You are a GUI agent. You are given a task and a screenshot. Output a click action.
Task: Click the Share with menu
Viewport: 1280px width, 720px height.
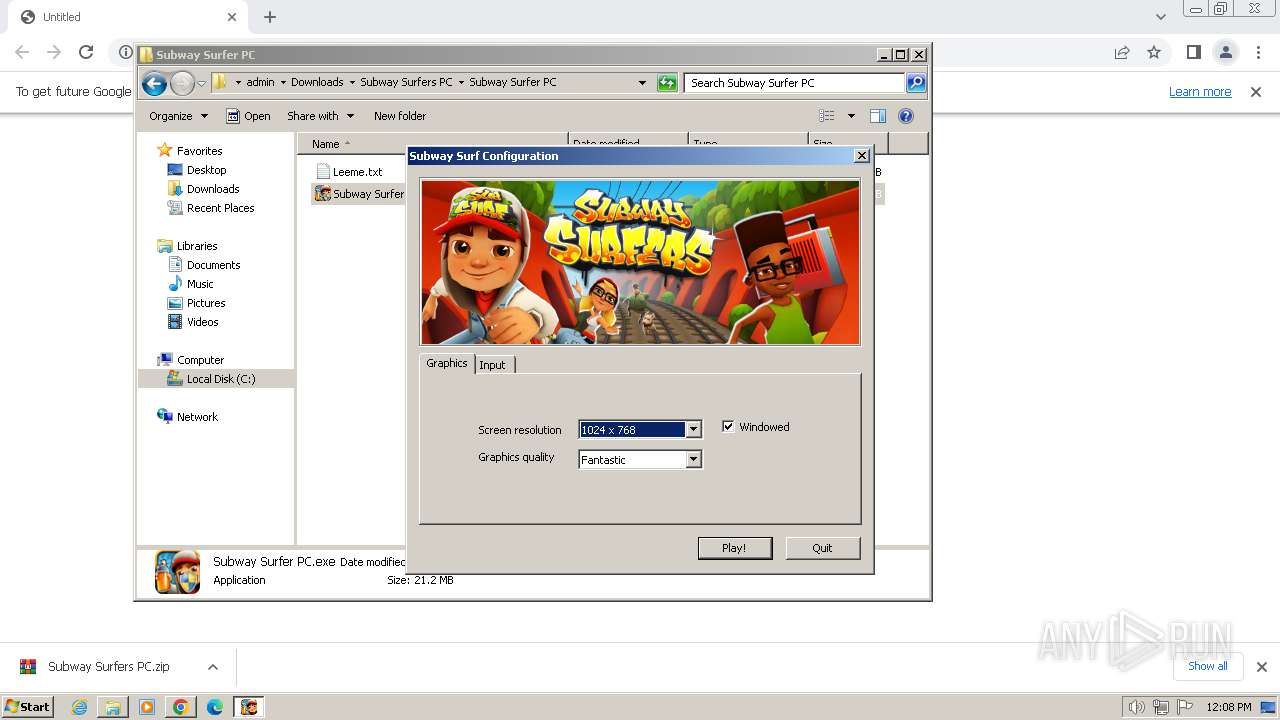[319, 116]
